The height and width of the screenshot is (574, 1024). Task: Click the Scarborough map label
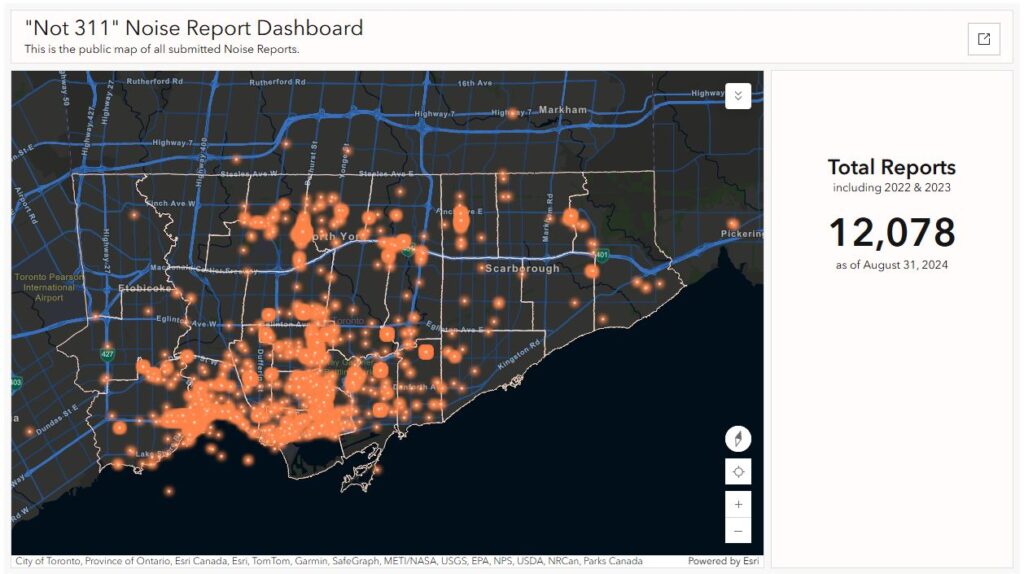point(522,268)
